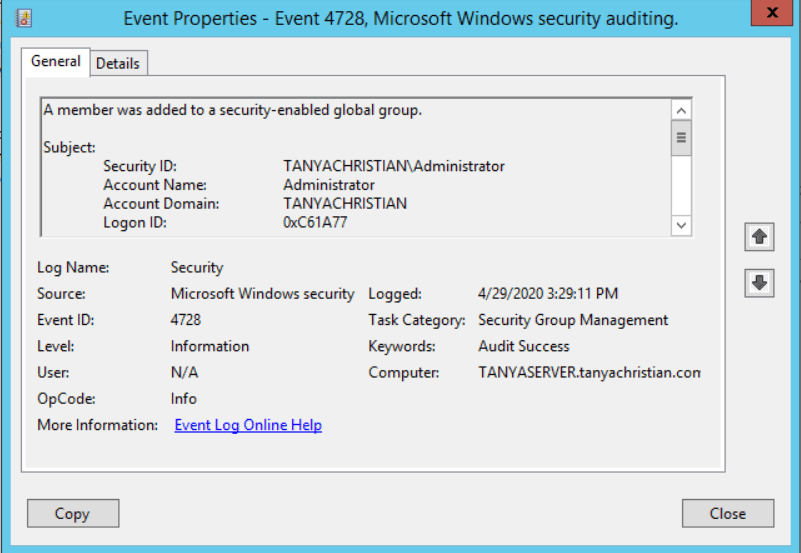Switch to the Details tab

[x=118, y=63]
